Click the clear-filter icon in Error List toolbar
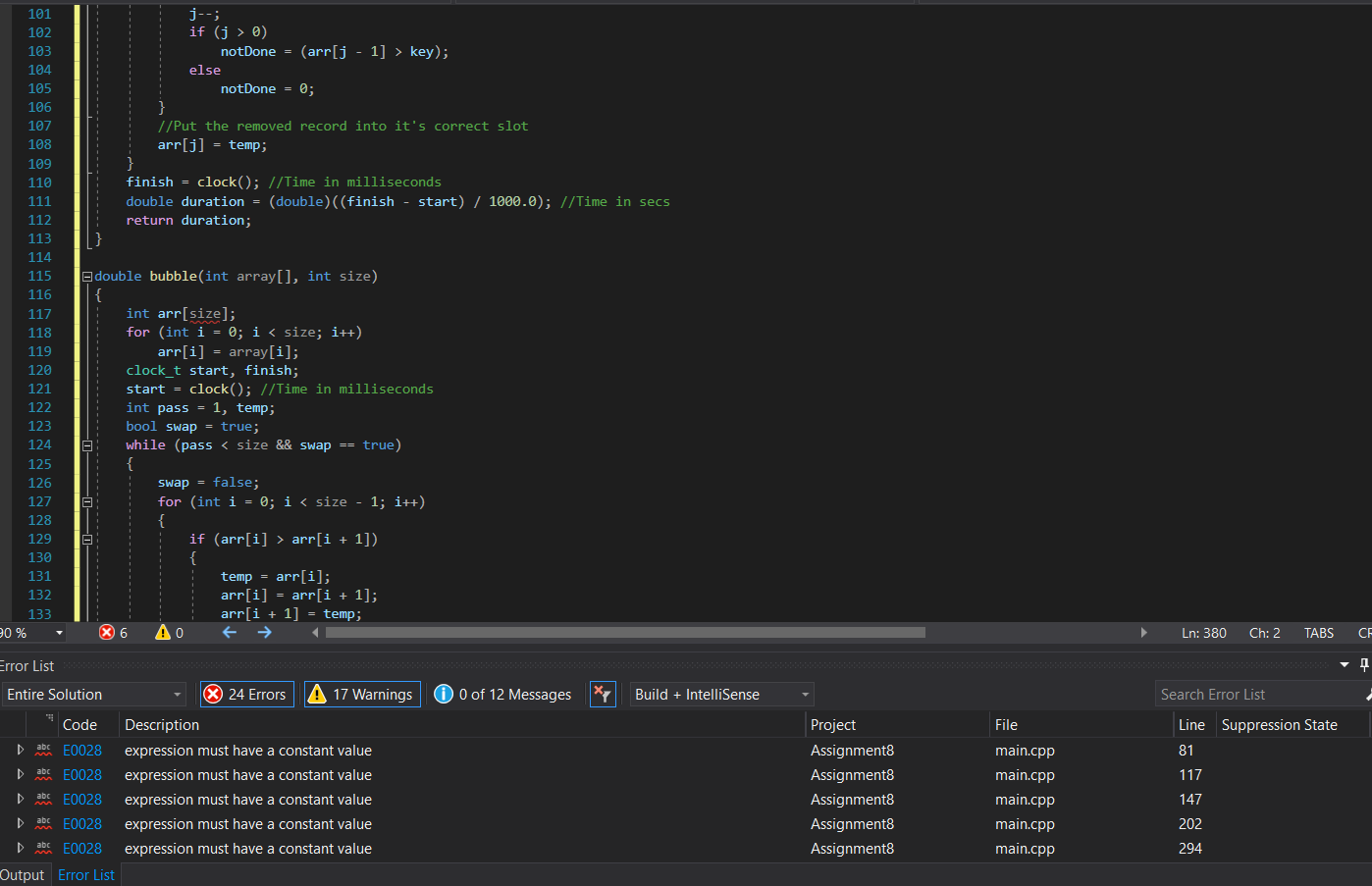1372x886 pixels. click(603, 695)
